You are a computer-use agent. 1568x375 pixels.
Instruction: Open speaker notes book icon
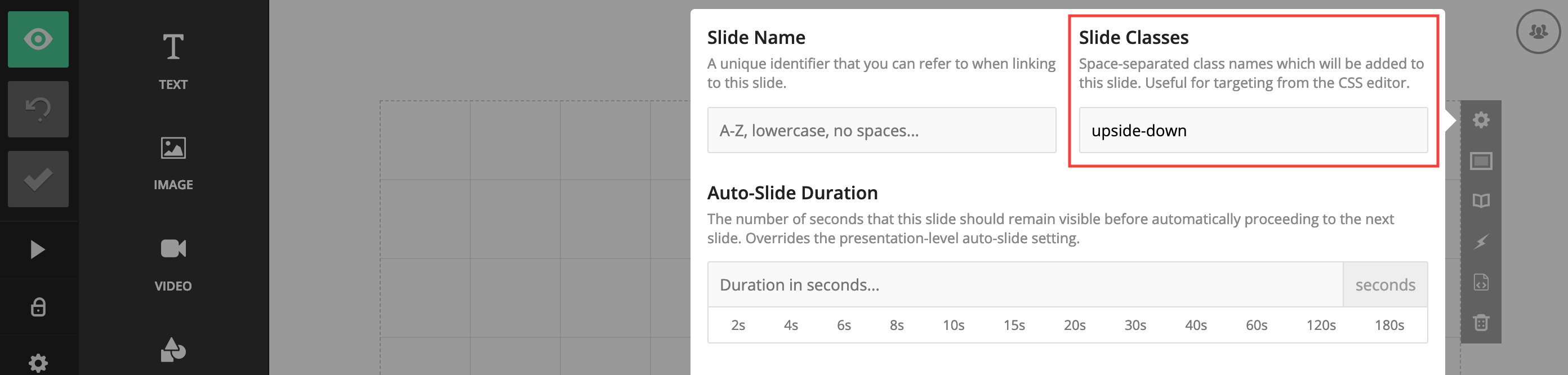tap(1480, 201)
